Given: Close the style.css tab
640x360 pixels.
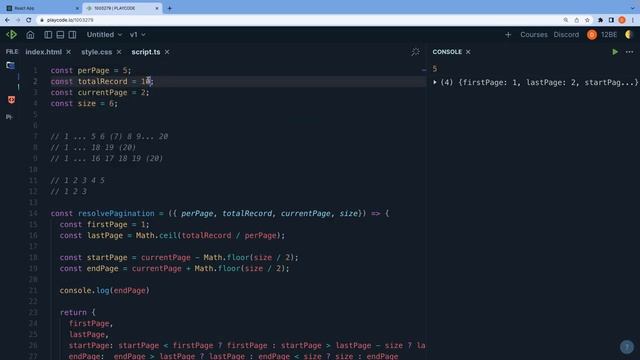Looking at the screenshot, I should click(119, 52).
